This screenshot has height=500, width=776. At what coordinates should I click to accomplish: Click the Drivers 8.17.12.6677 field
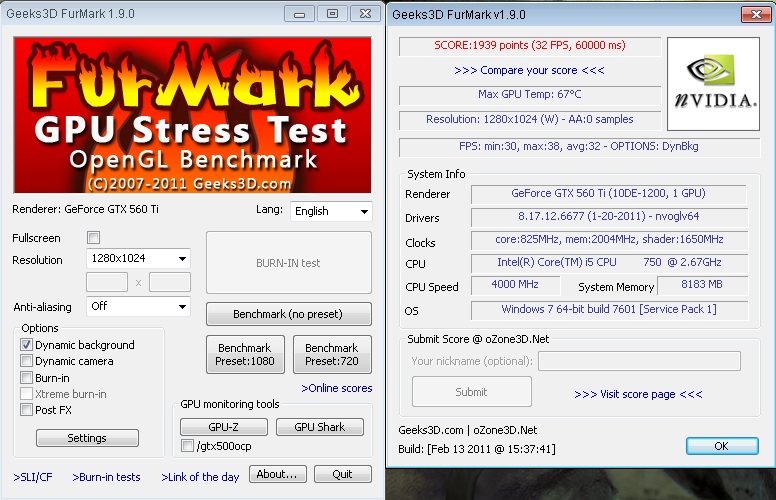[x=609, y=217]
